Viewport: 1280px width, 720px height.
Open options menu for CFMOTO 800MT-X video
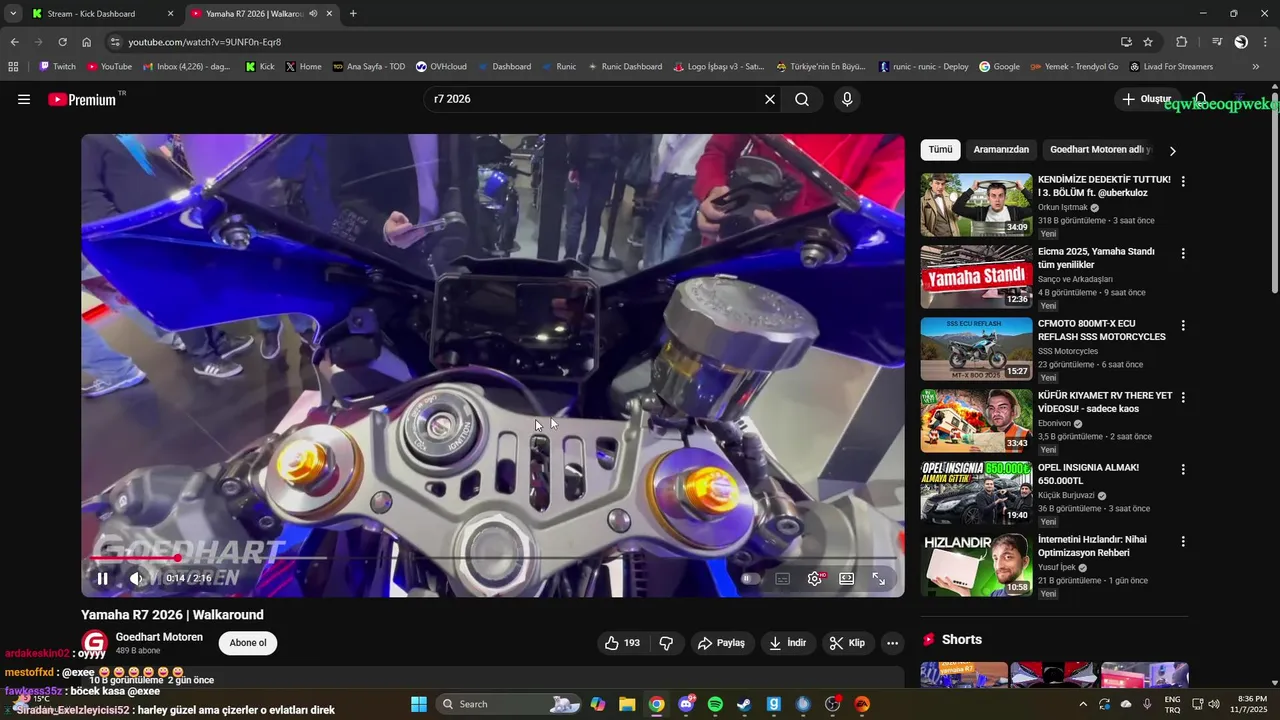[x=1183, y=326]
